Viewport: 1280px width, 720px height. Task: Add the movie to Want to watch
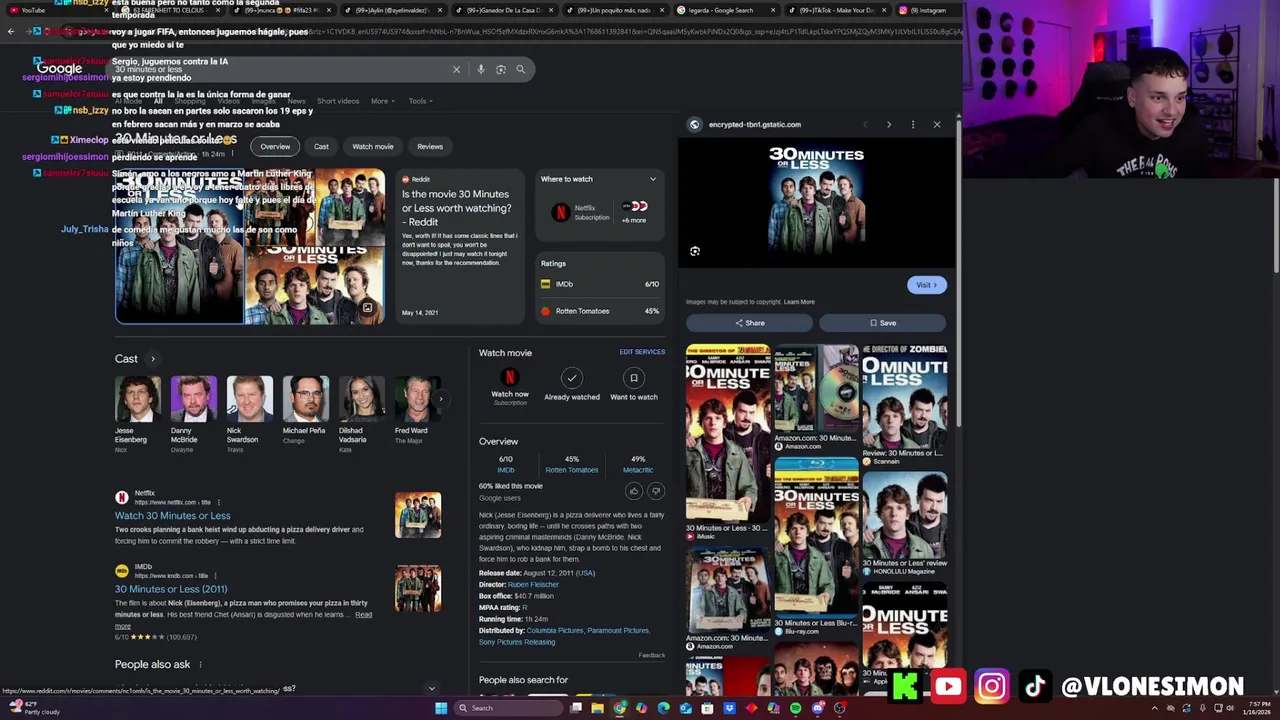[x=633, y=384]
